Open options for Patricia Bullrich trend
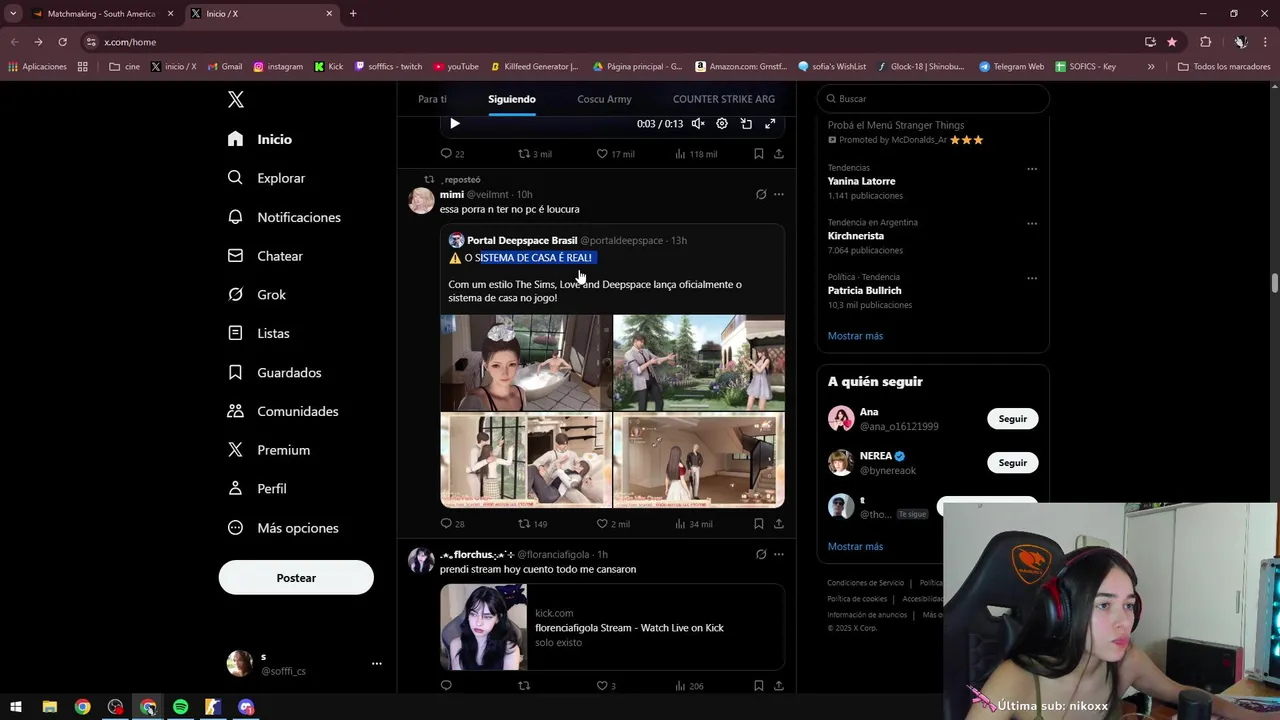1280x720 pixels. (1032, 278)
